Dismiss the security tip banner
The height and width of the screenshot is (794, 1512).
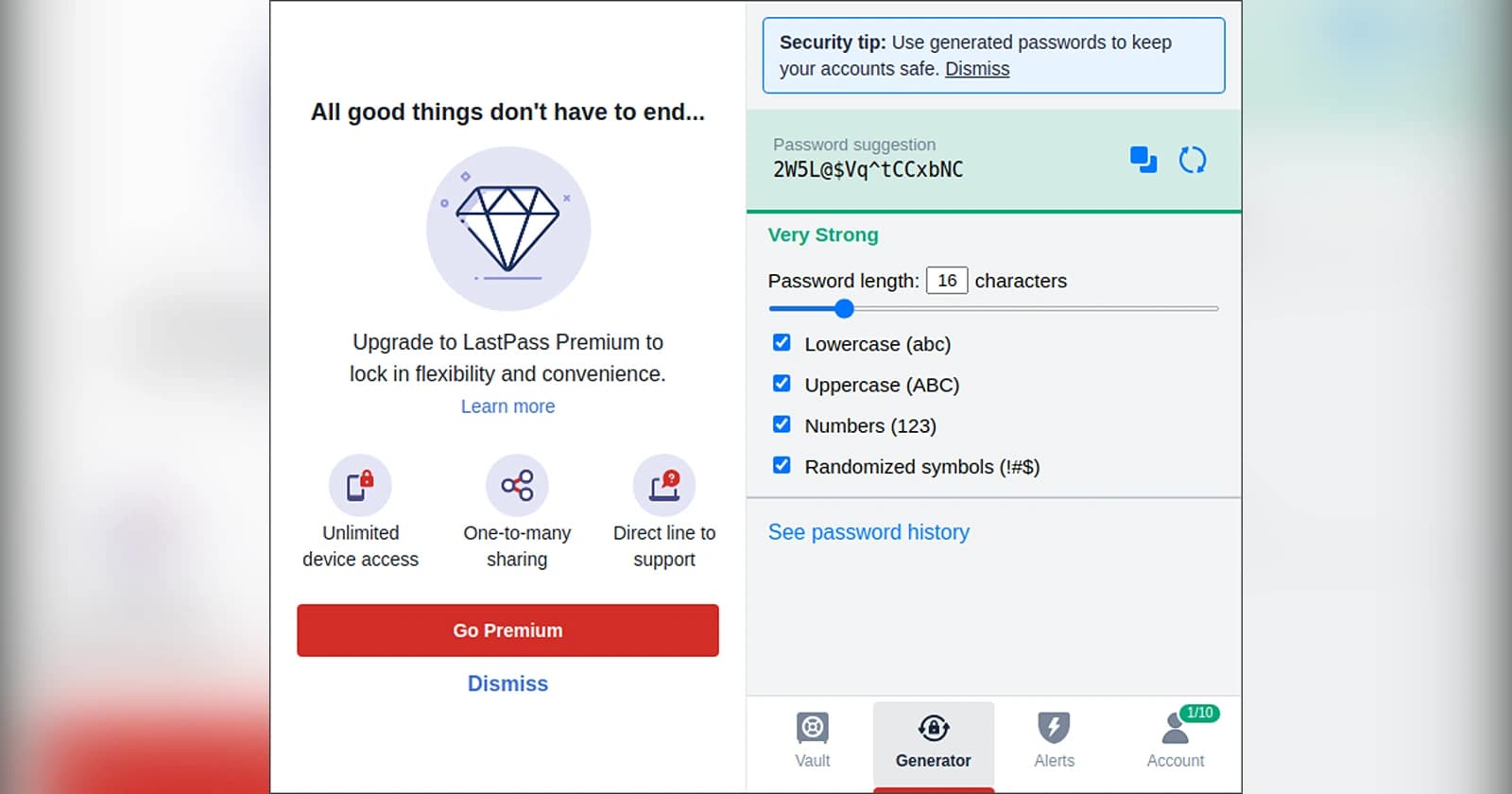[977, 68]
